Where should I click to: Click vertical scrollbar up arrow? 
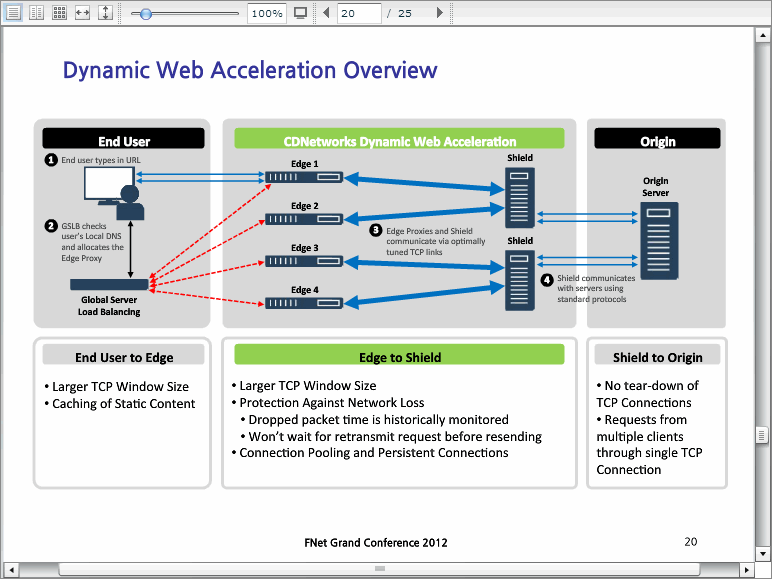tap(762, 35)
